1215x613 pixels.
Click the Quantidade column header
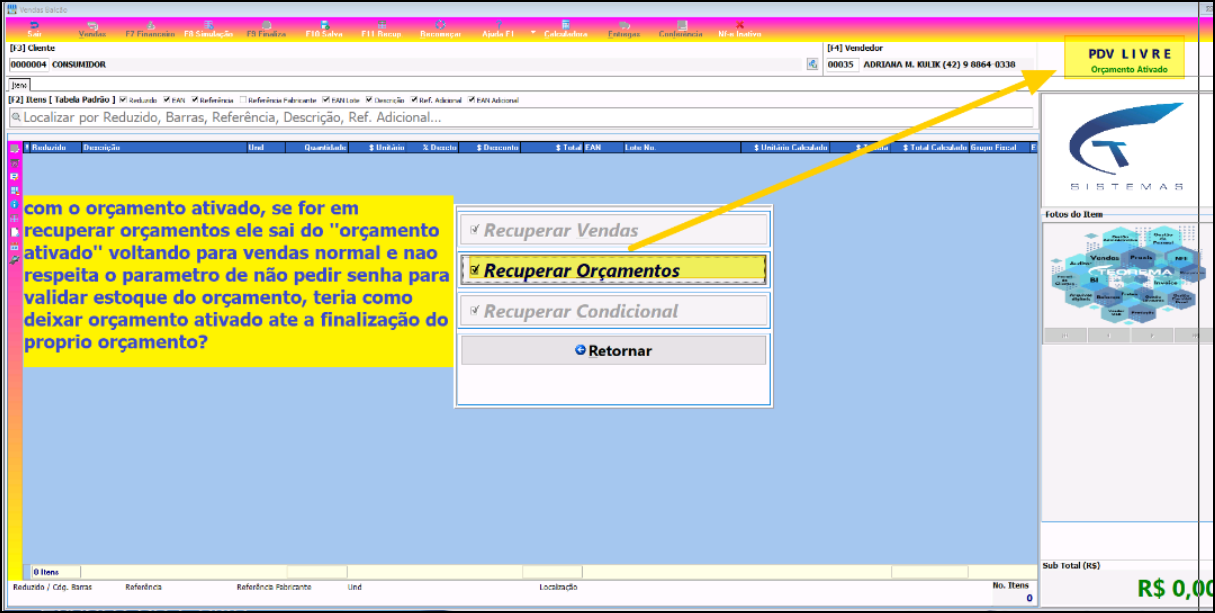tap(318, 147)
